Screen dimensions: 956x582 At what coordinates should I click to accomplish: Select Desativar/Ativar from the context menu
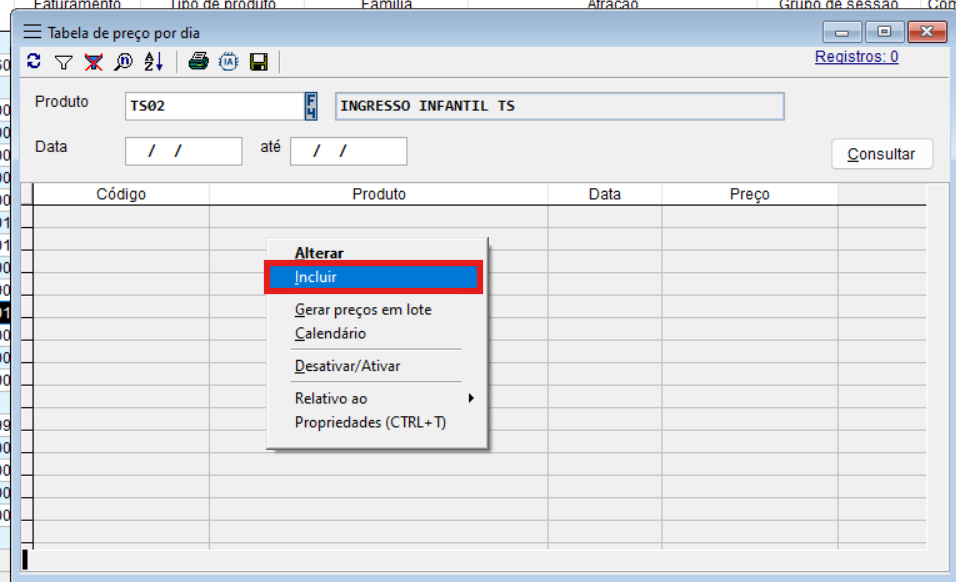[x=348, y=366]
